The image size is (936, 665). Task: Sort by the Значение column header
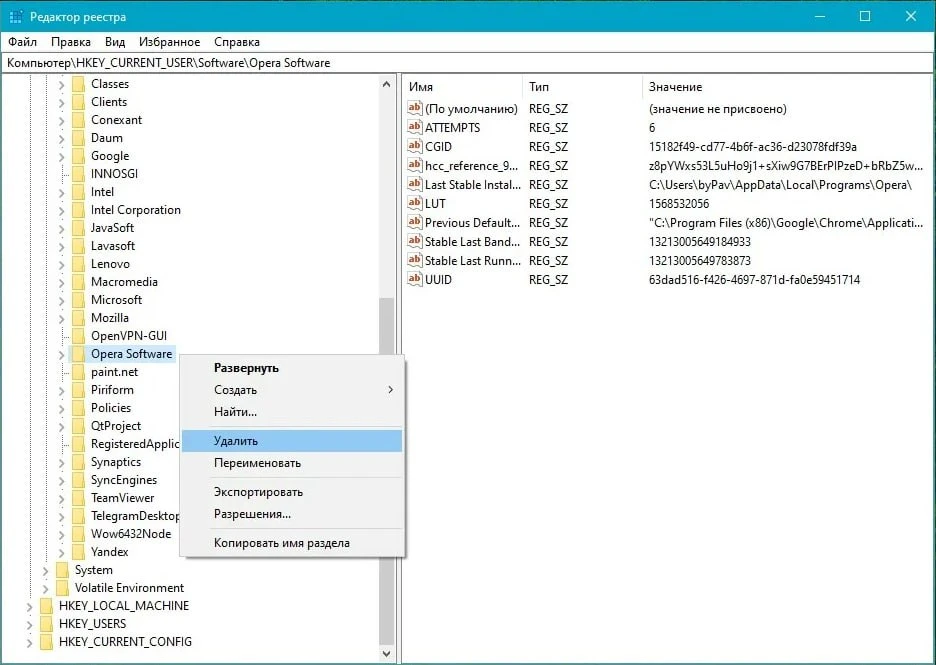(787, 87)
